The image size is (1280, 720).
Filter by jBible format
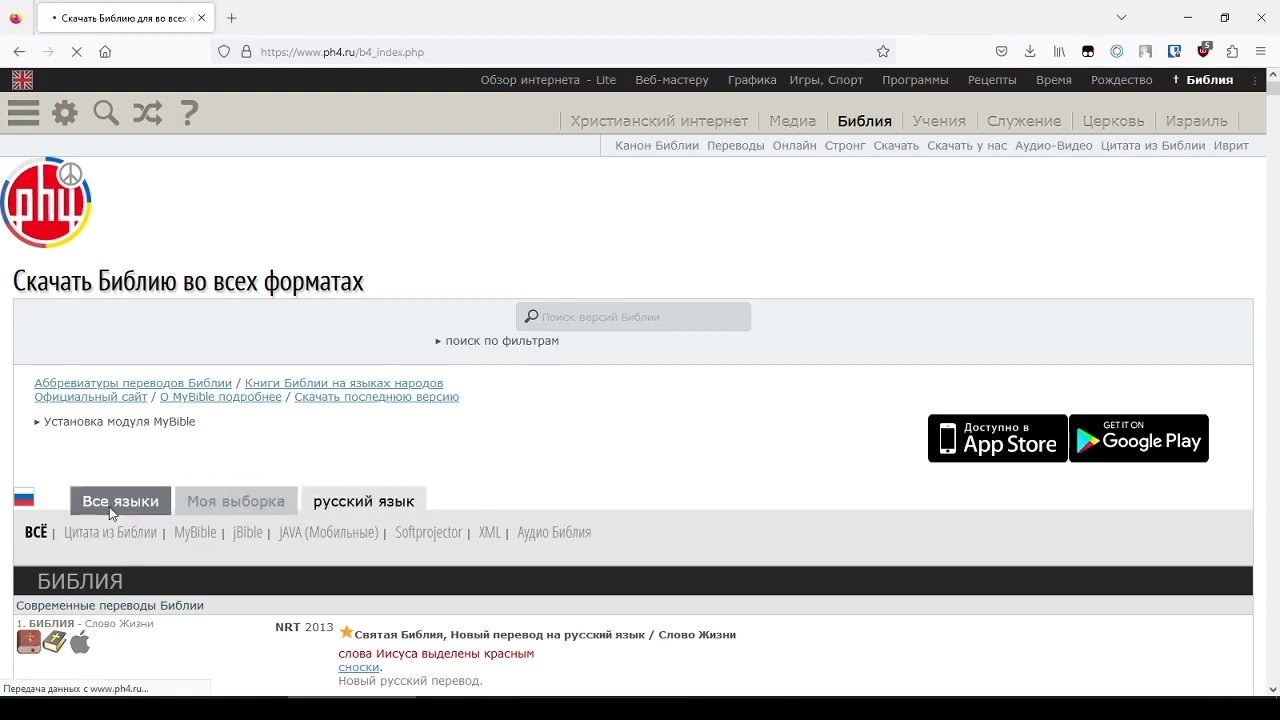tap(247, 532)
